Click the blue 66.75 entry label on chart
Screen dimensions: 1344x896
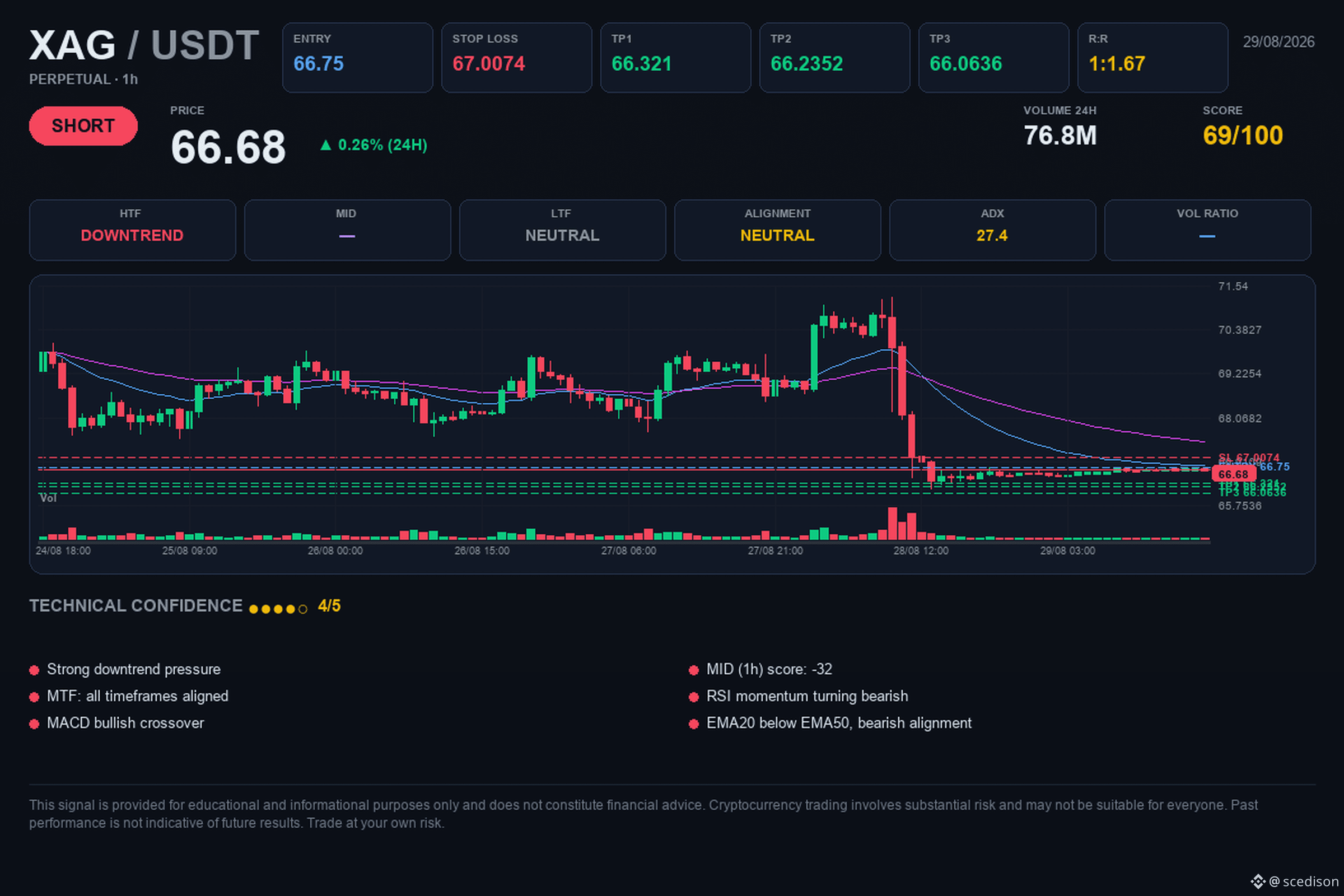click(1275, 467)
